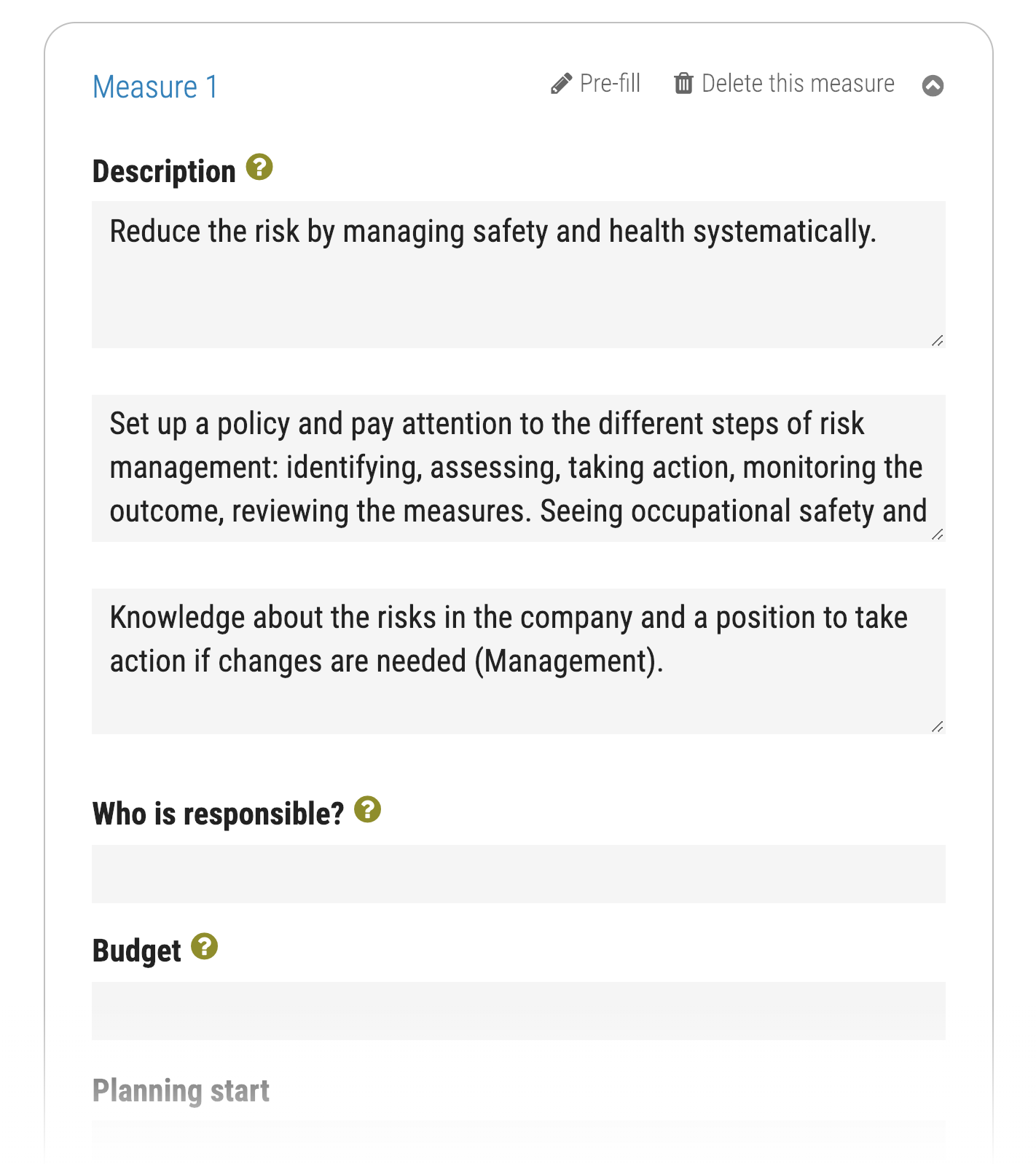This screenshot has width=1036, height=1164.
Task: Click the 'Planning start' label
Action: click(181, 1091)
